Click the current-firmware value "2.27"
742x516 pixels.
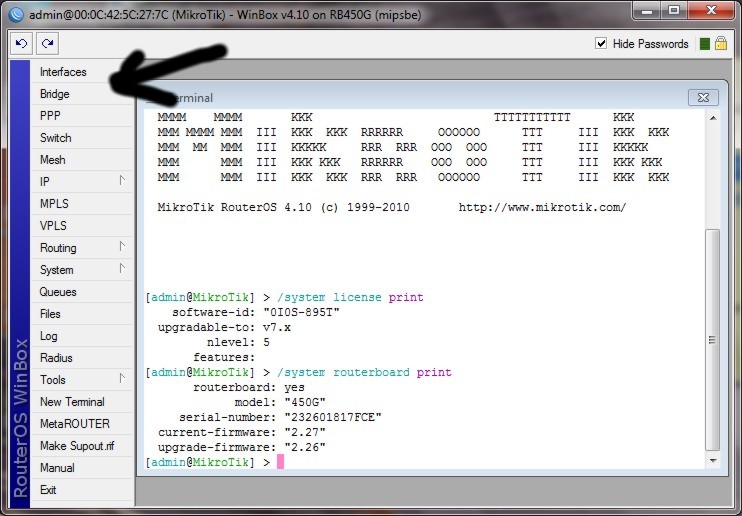(305, 432)
